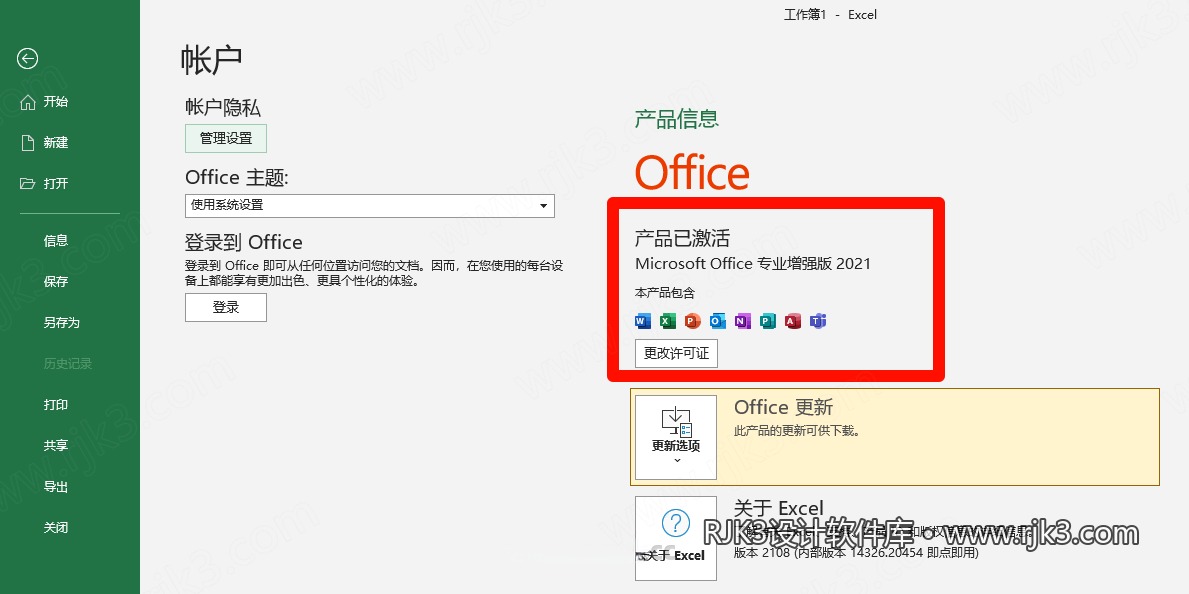The width and height of the screenshot is (1189, 594).
Task: Click the 登录到 Office heading
Action: pos(243,242)
